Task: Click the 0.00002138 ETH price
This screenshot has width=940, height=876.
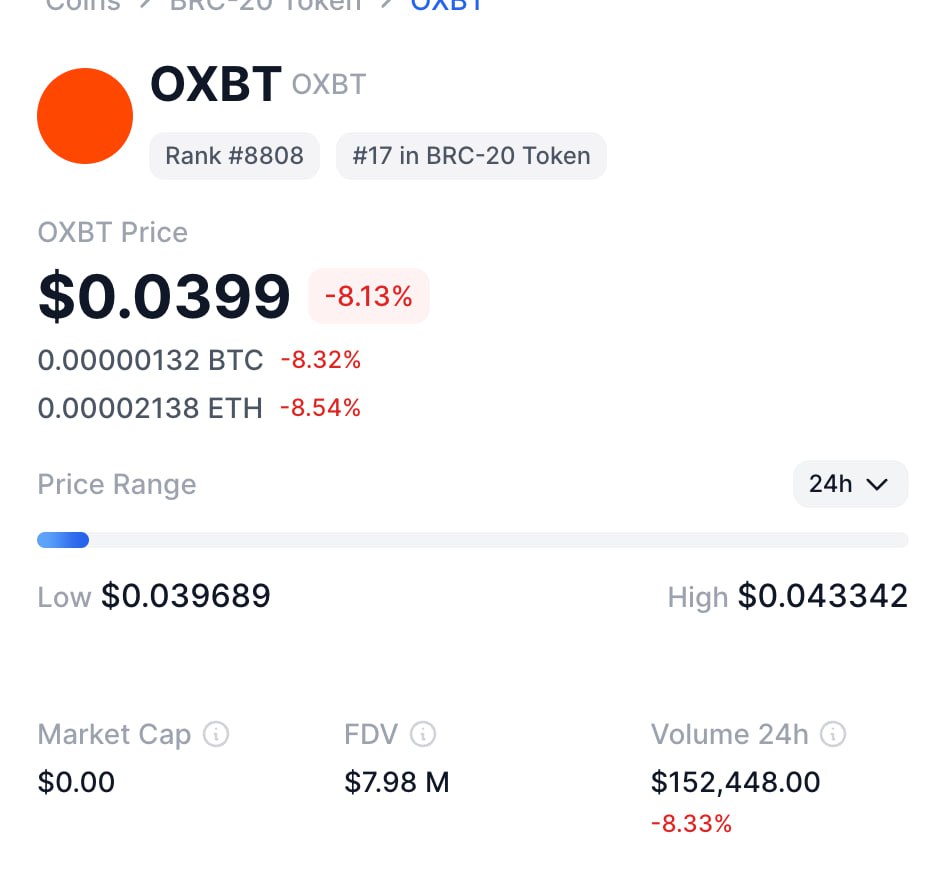Action: [150, 408]
